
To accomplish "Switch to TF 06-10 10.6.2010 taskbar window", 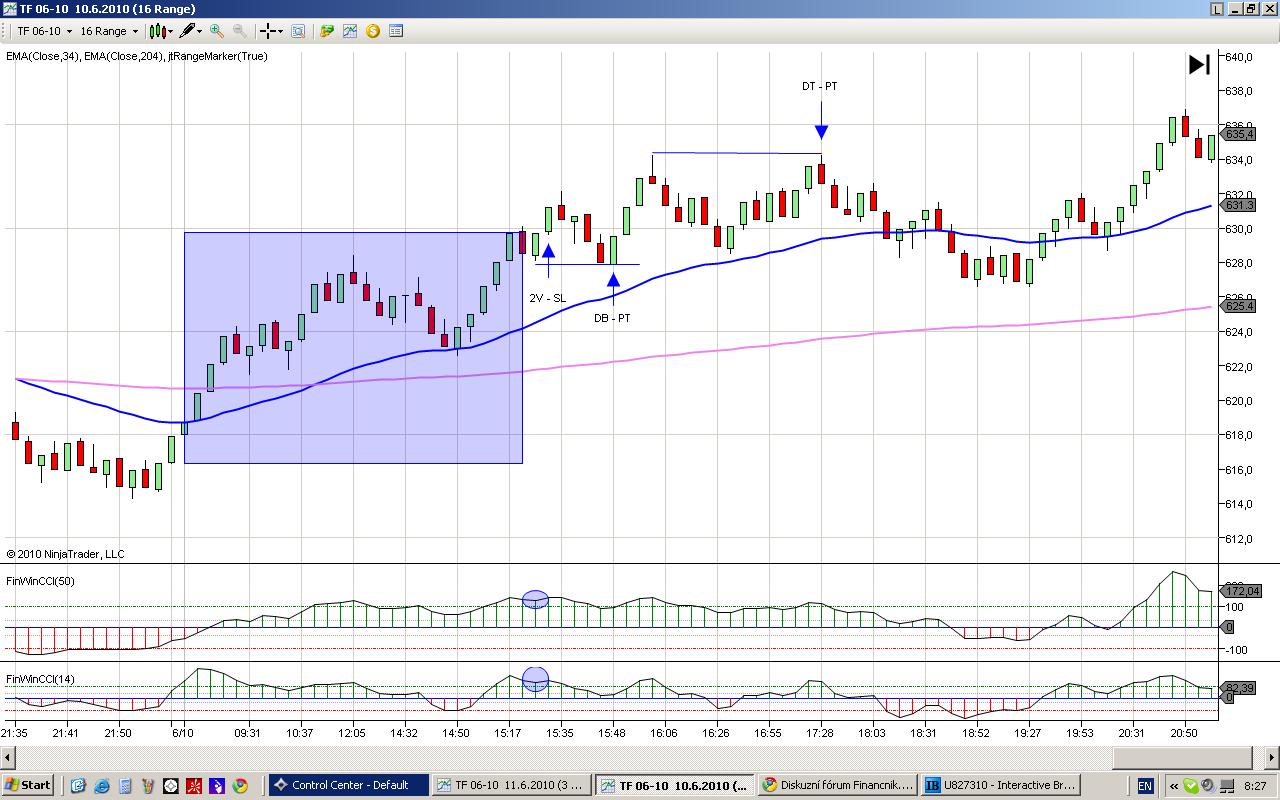I will 673,785.
